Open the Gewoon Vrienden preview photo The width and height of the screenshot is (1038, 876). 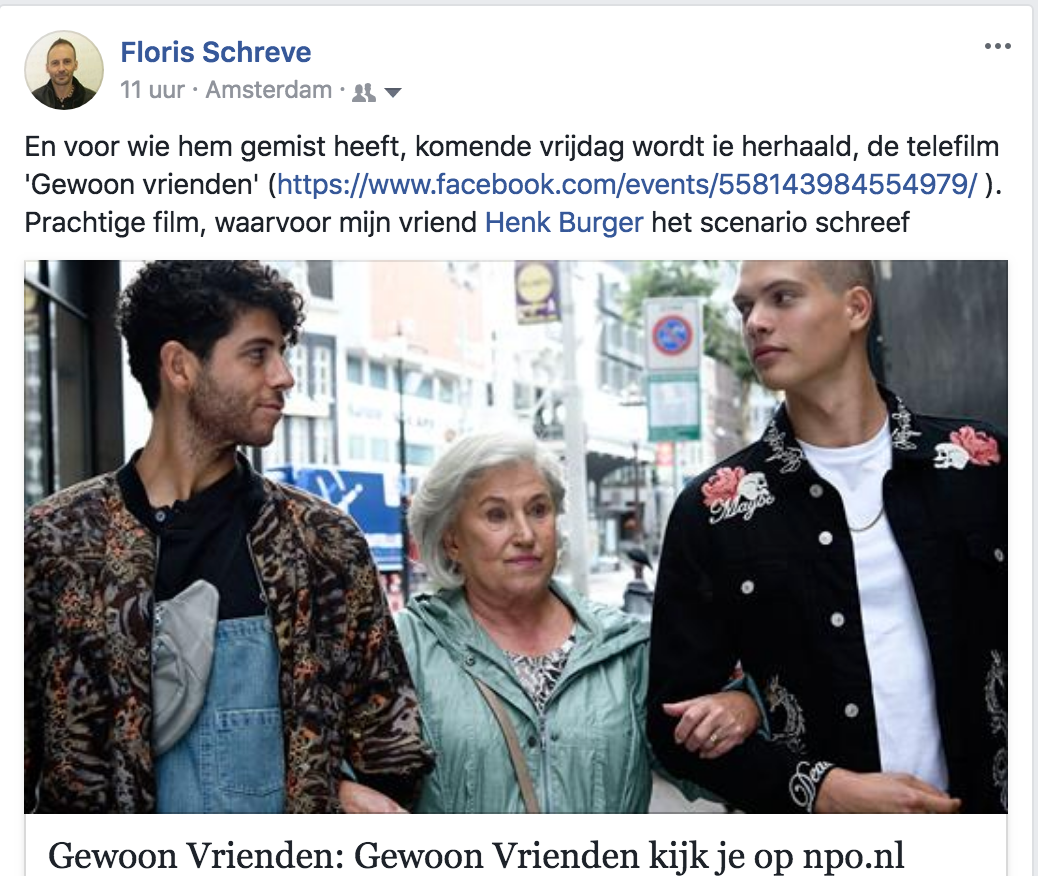tap(516, 537)
